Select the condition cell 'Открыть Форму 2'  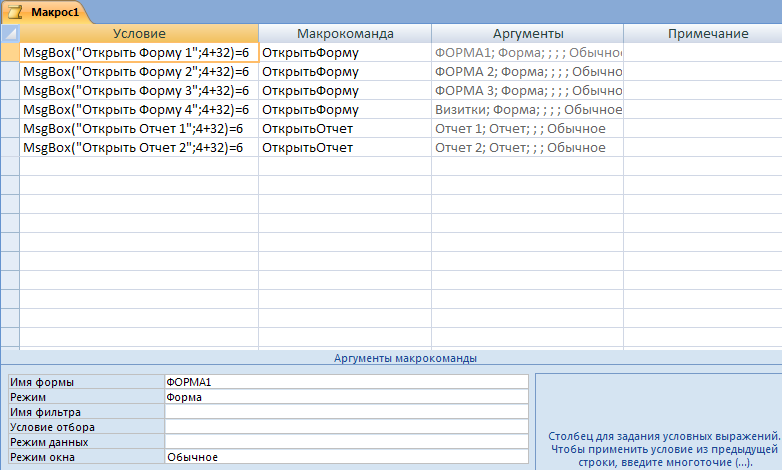pos(139,72)
